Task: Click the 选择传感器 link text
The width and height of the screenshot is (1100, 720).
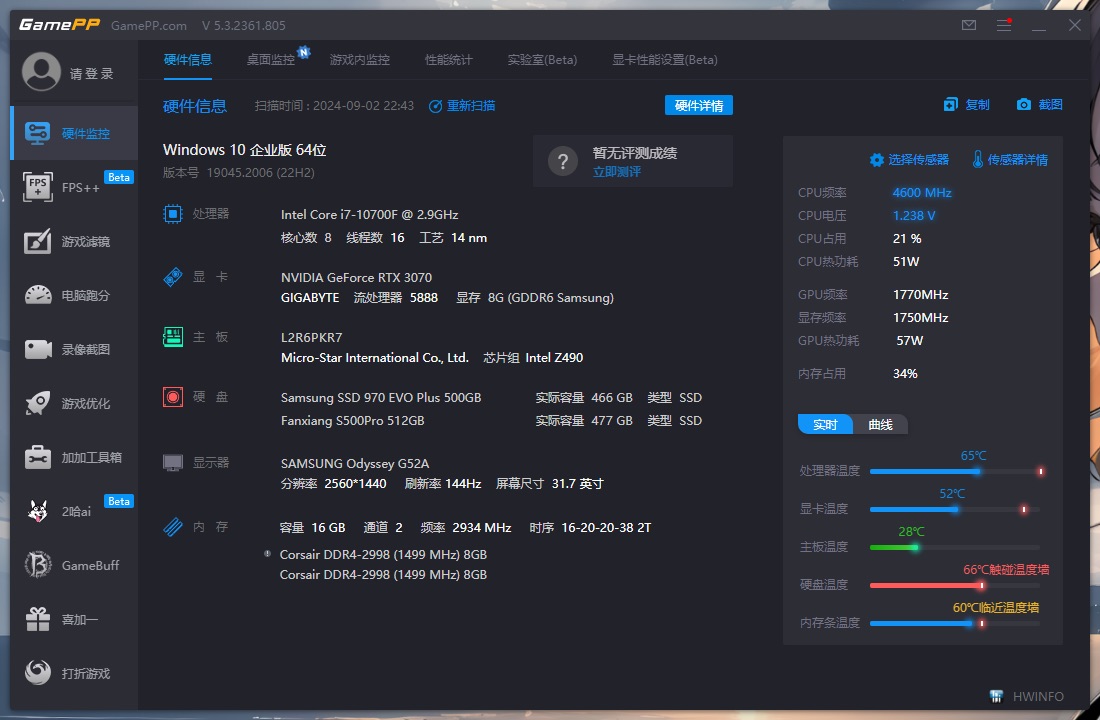Action: tap(918, 160)
